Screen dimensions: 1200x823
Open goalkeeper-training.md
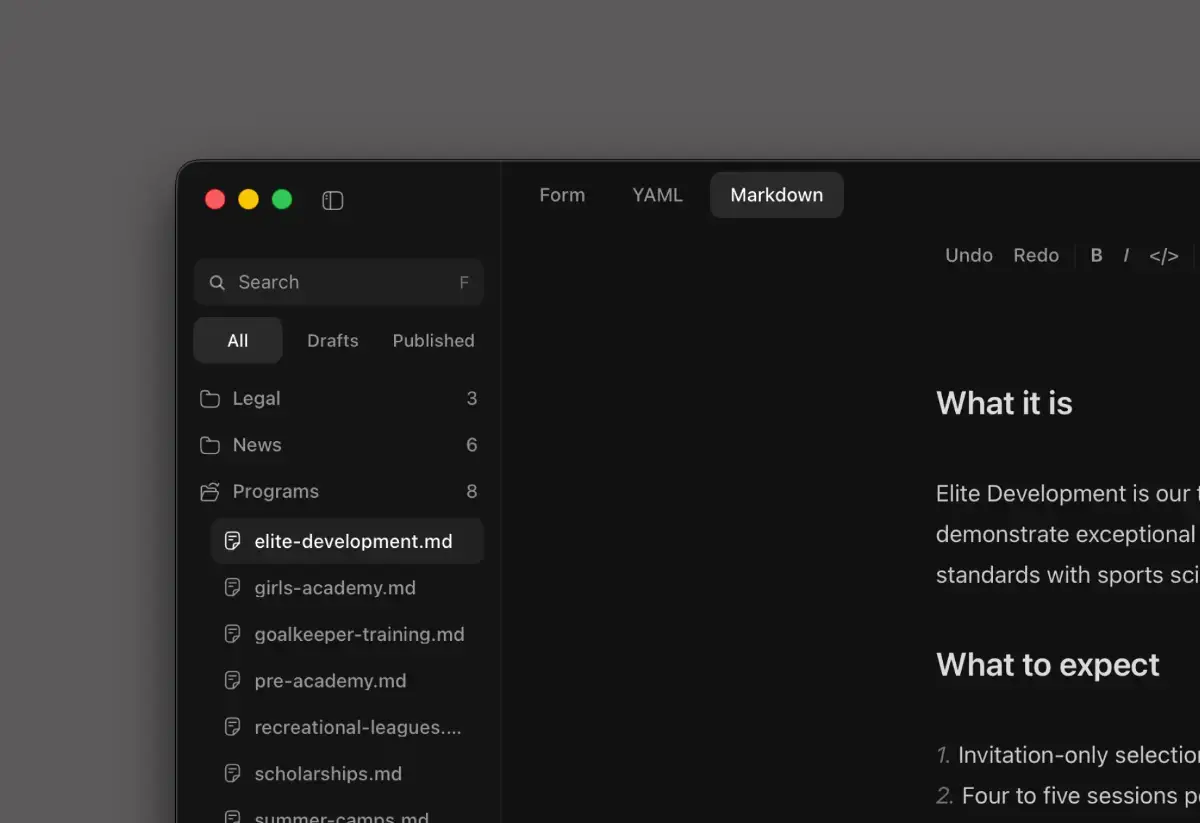click(x=348, y=634)
